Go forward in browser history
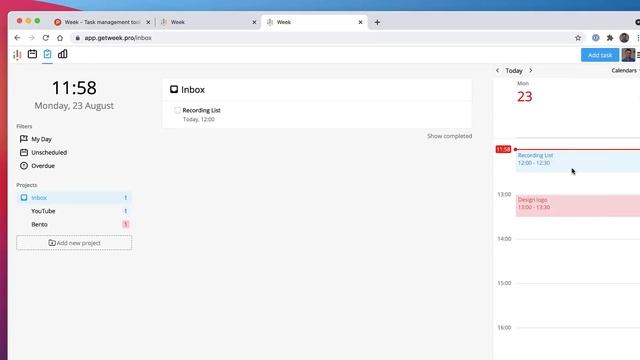640x360 pixels. [x=31, y=38]
